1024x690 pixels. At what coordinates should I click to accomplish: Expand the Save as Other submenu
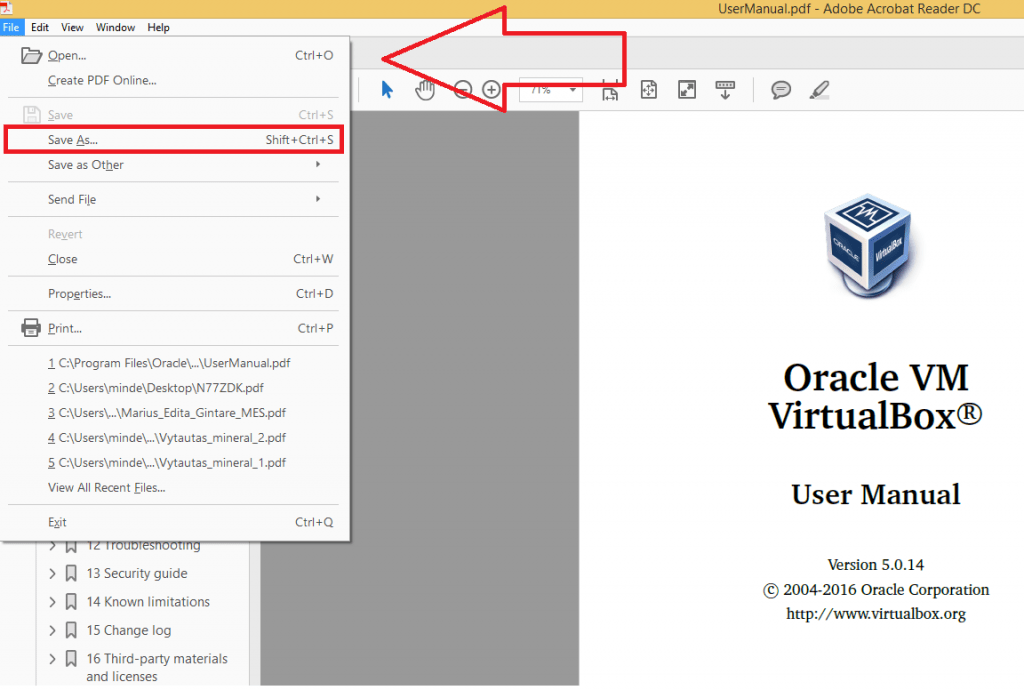(x=173, y=165)
